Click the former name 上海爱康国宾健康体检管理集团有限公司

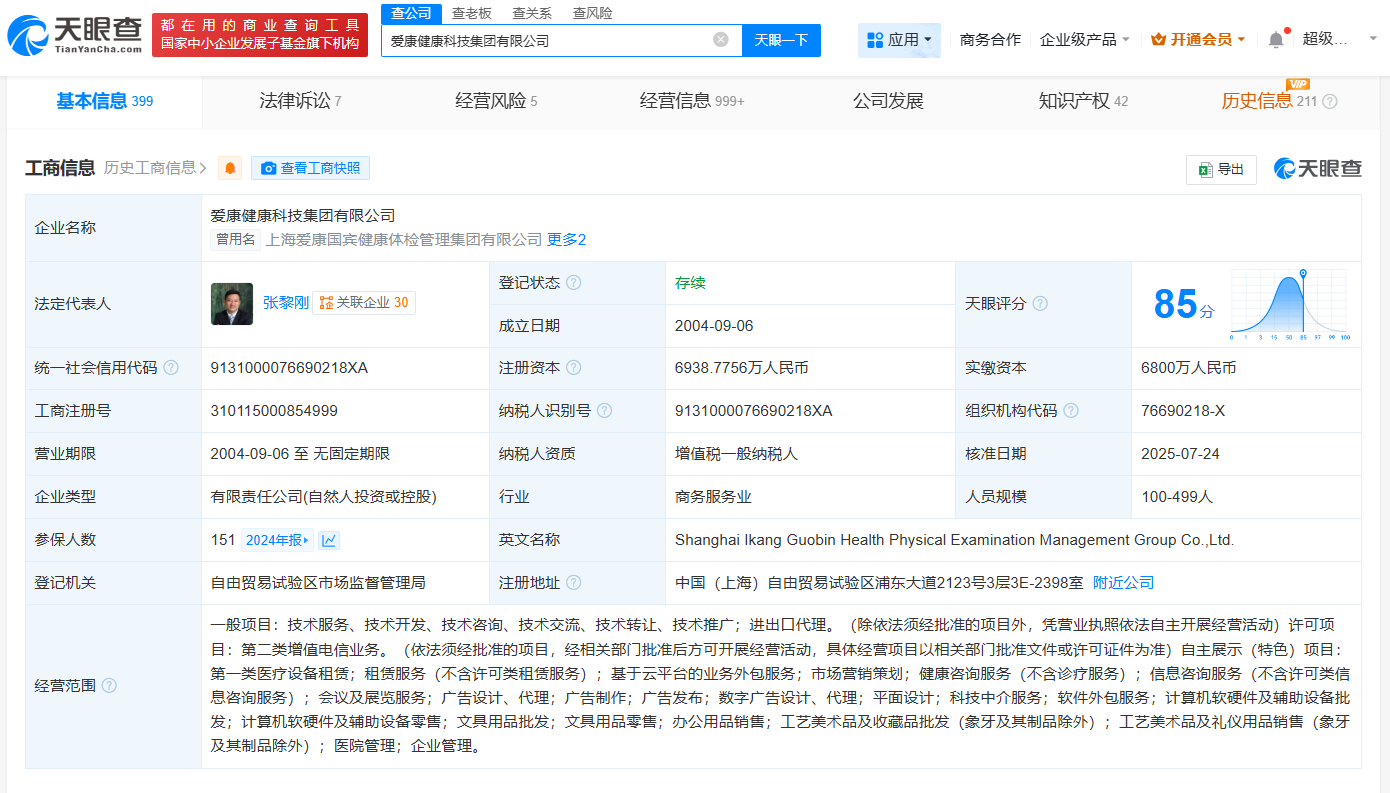[404, 240]
